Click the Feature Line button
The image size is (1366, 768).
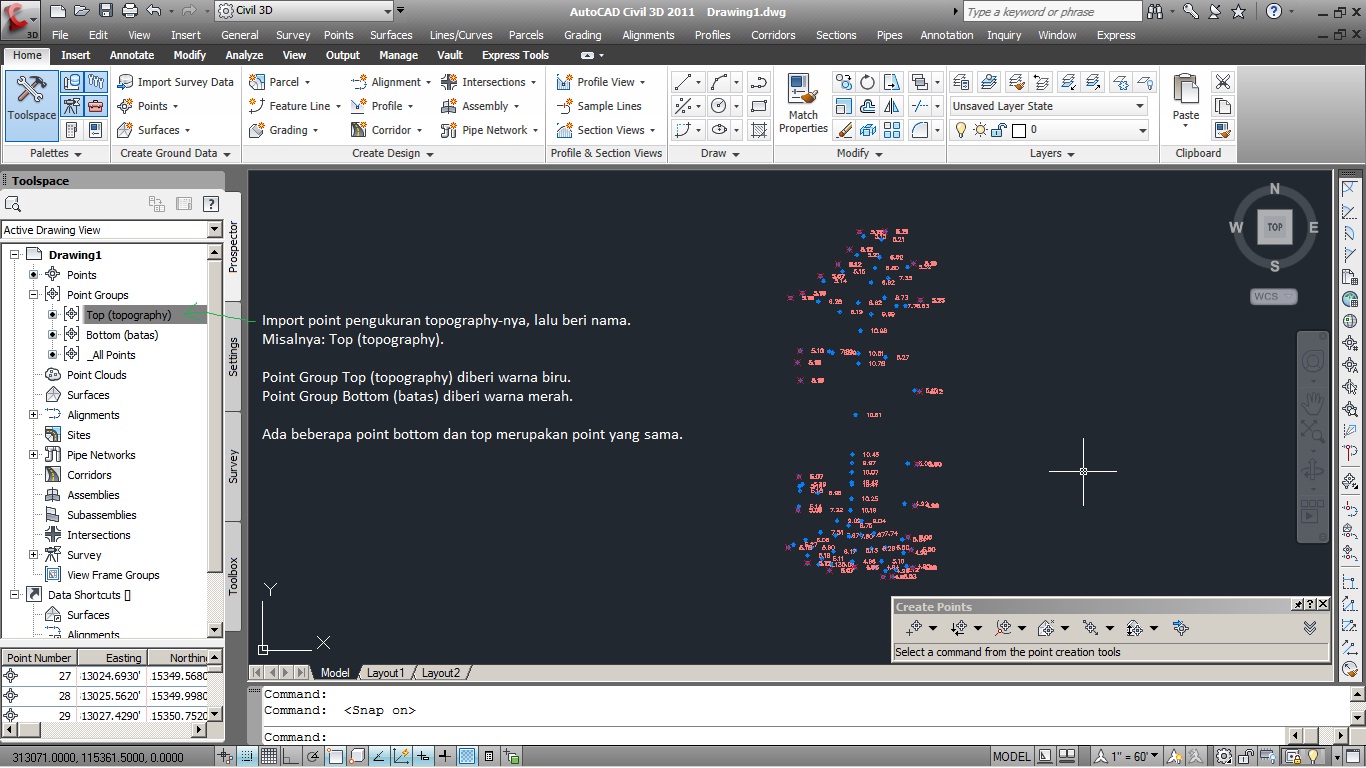tap(294, 106)
